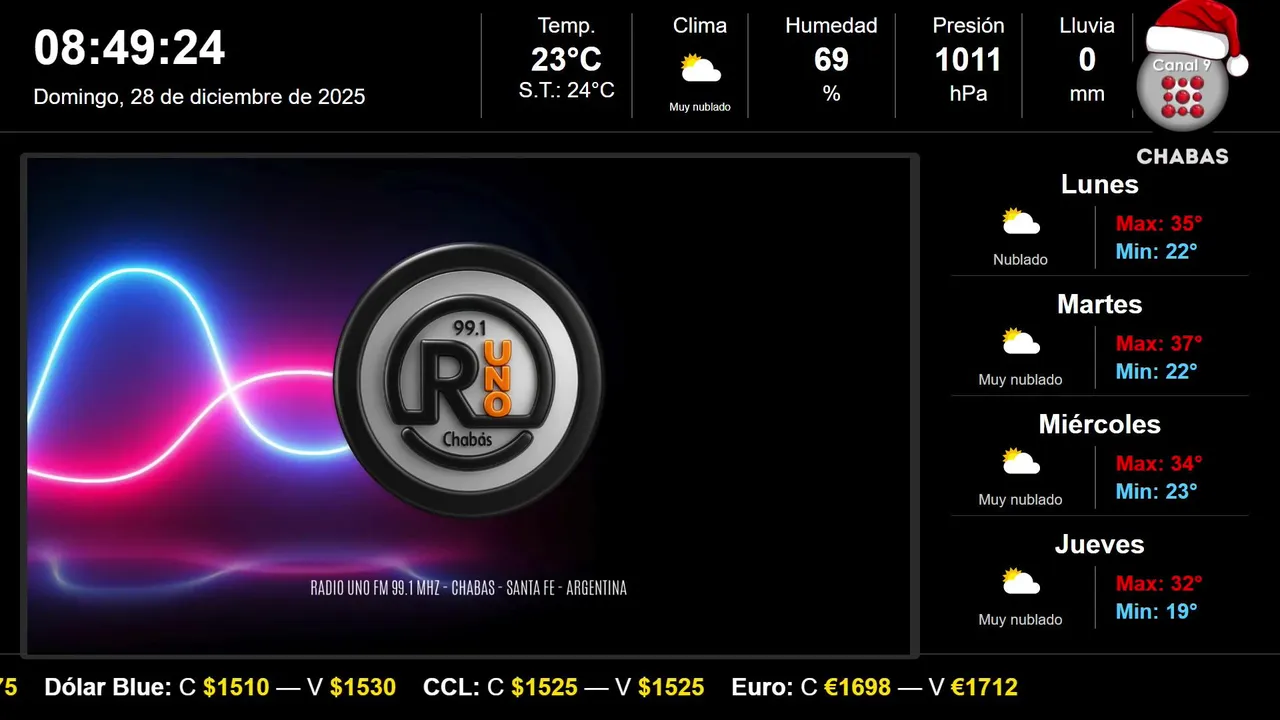
Task: Click the CCL ticker label
Action: pyautogui.click(x=451, y=688)
